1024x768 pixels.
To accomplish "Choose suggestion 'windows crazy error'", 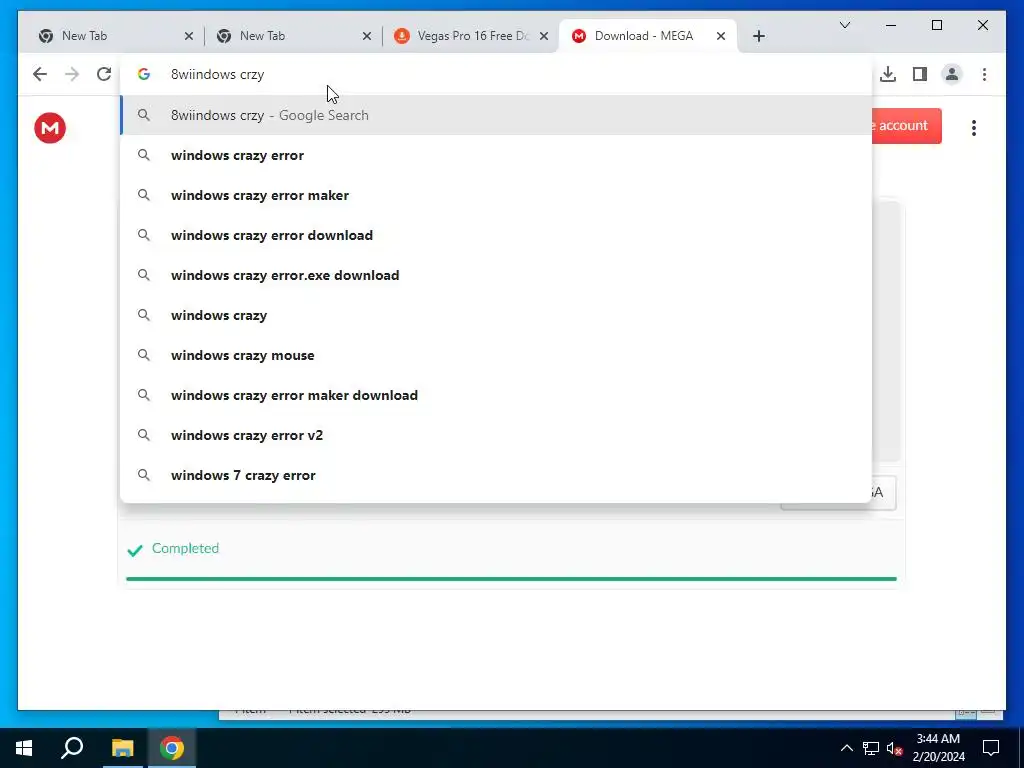I will click(496, 155).
